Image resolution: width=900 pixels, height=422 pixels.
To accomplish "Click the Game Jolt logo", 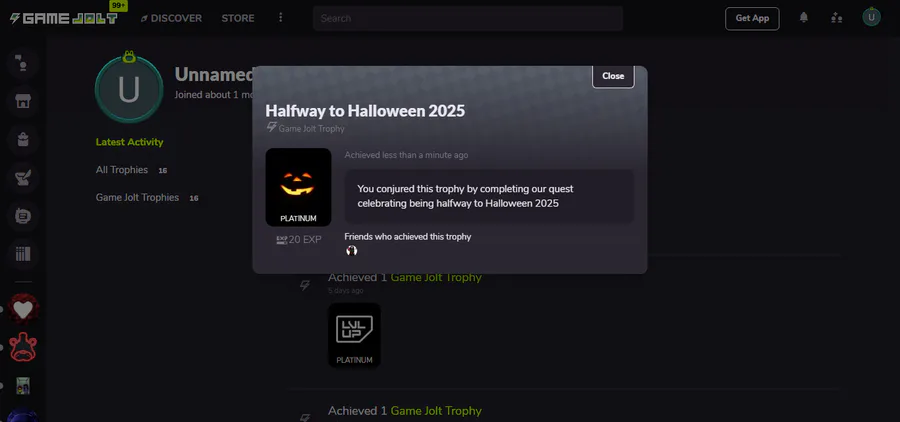I will click(64, 18).
